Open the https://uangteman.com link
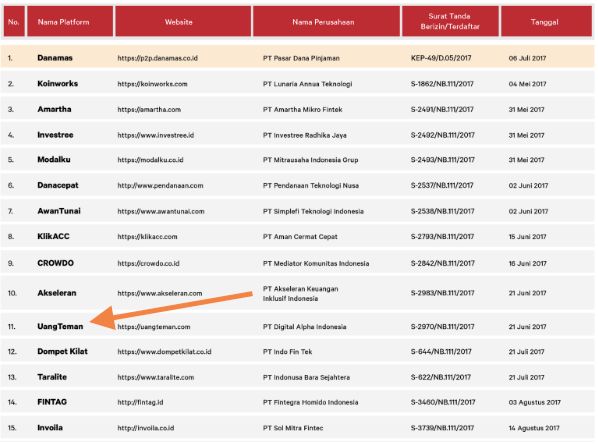 tap(154, 327)
